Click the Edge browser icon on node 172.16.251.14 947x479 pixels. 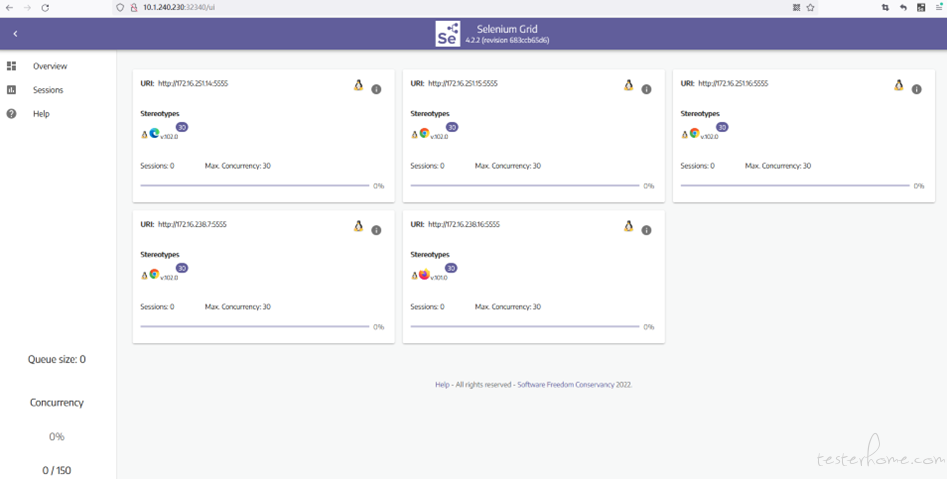click(154, 133)
